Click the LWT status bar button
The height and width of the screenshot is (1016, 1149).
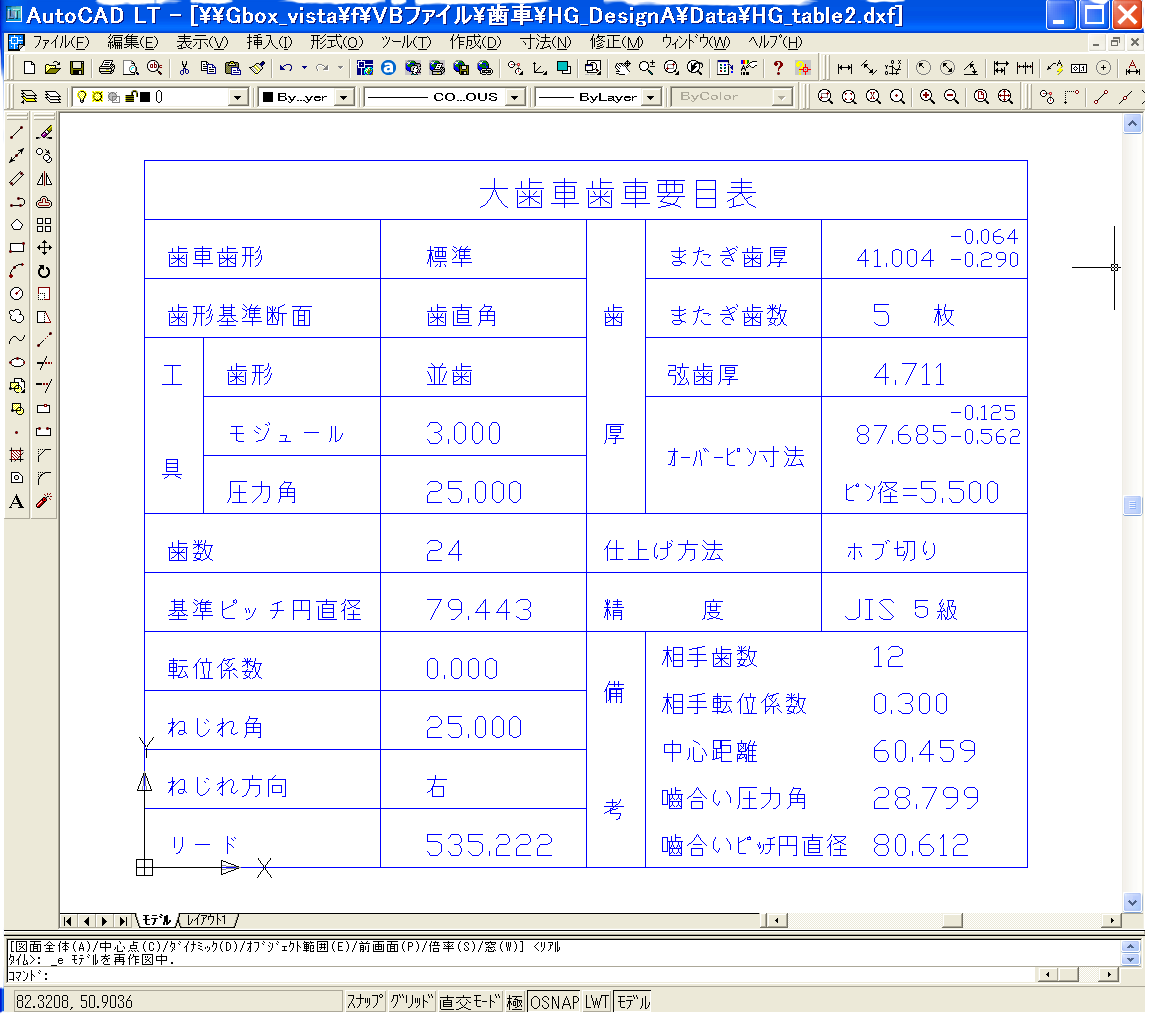597,1002
